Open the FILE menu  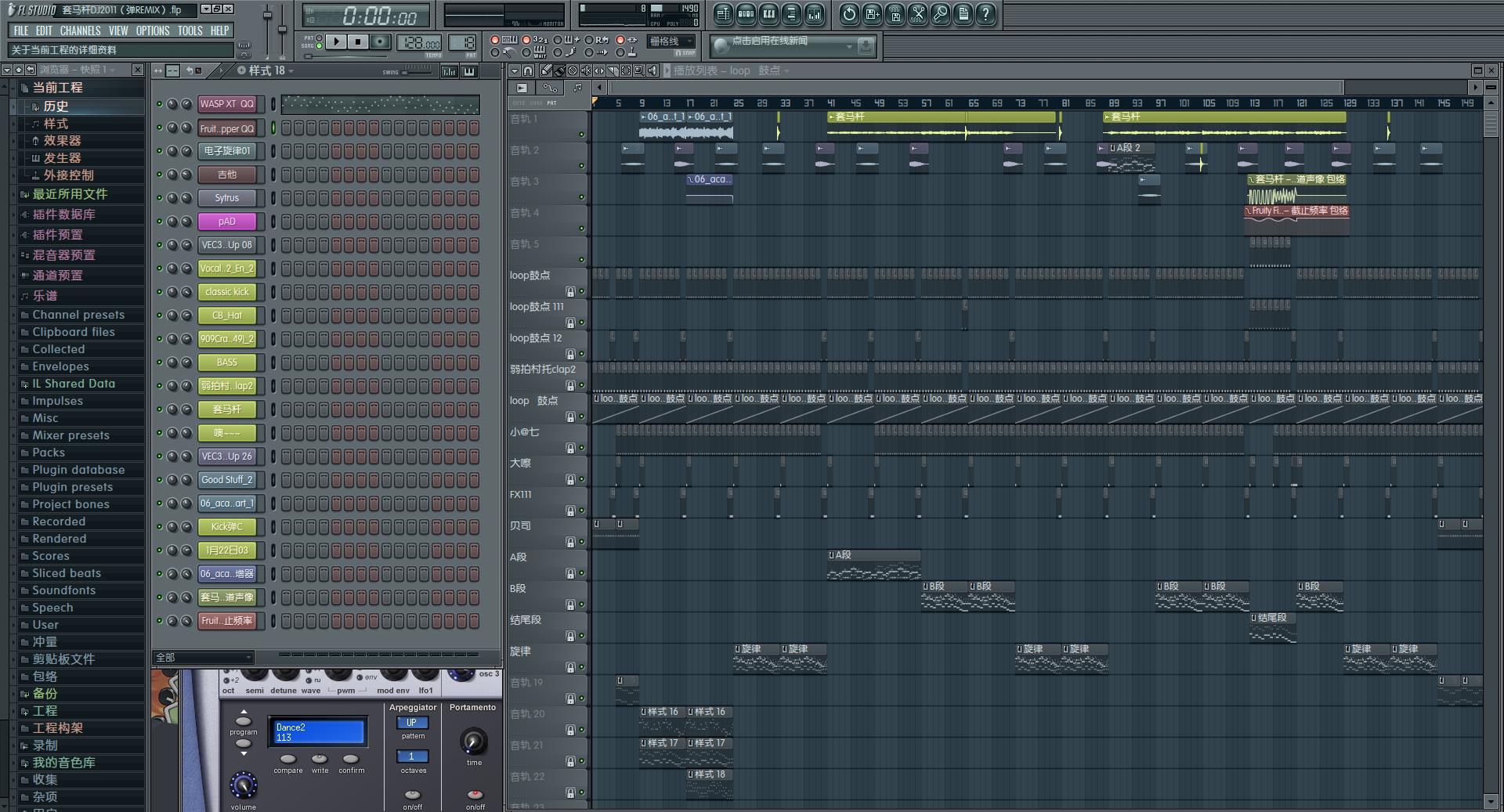pos(21,31)
